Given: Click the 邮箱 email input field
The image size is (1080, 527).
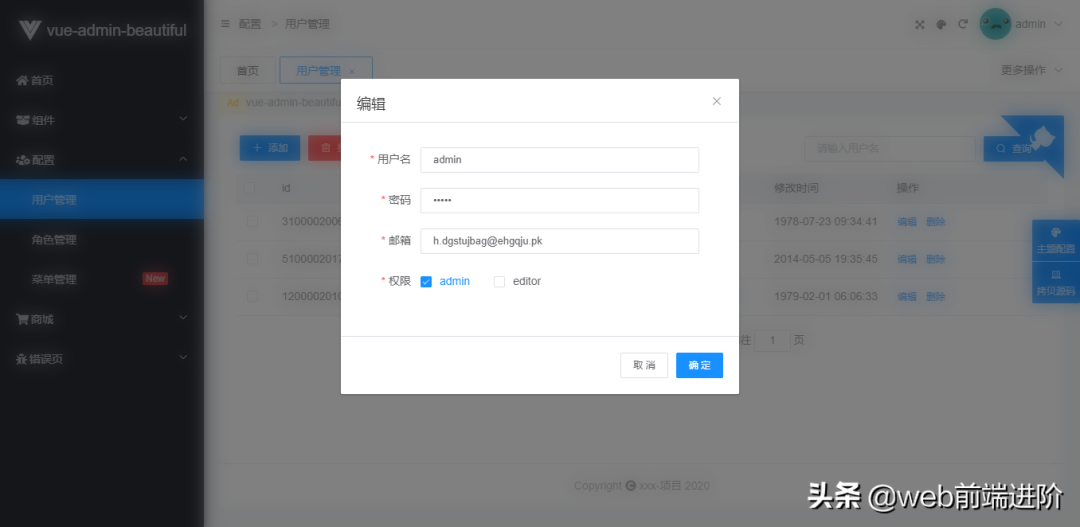Looking at the screenshot, I should pyautogui.click(x=559, y=241).
